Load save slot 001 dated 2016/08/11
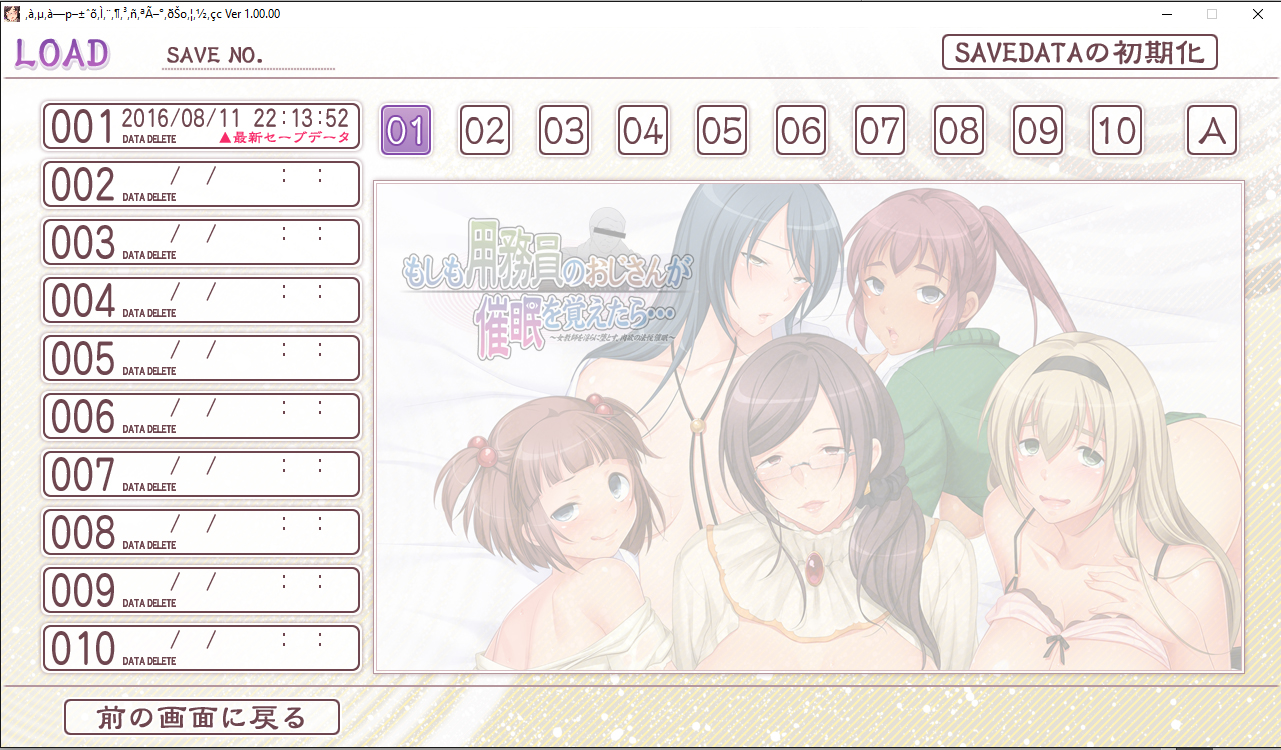This screenshot has height=750, width=1281. [x=201, y=126]
